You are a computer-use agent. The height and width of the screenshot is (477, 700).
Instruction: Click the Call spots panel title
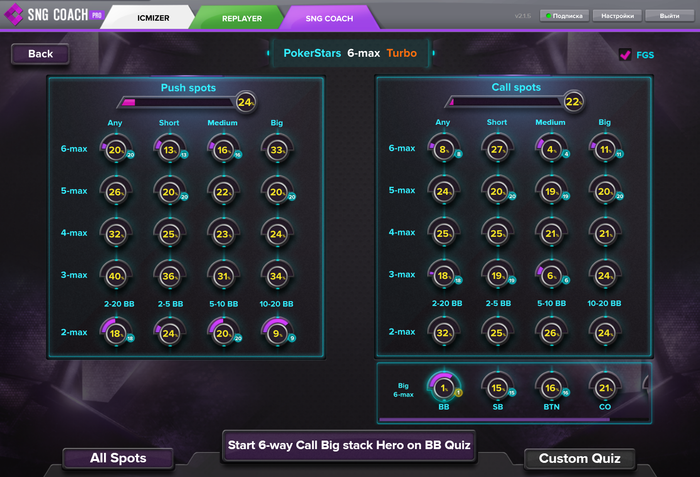pos(516,88)
